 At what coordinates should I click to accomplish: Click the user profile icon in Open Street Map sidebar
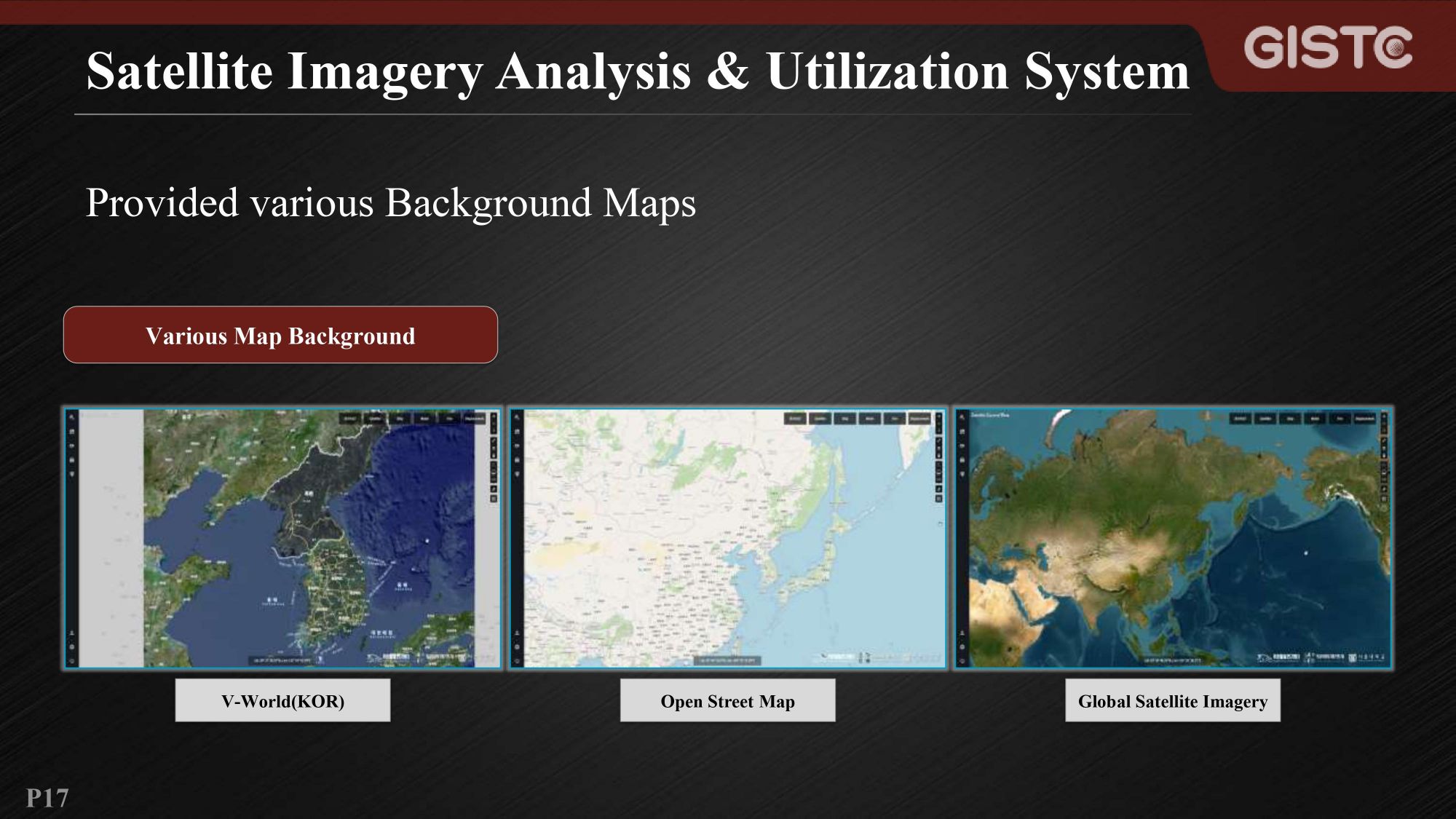point(517,633)
